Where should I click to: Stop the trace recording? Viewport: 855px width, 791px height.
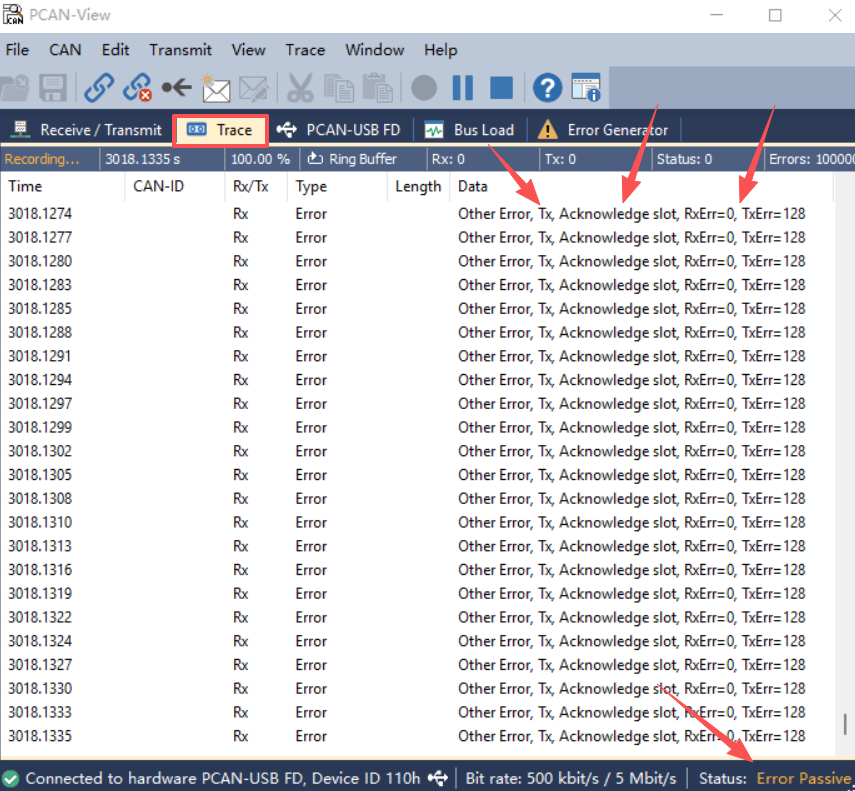click(x=501, y=88)
